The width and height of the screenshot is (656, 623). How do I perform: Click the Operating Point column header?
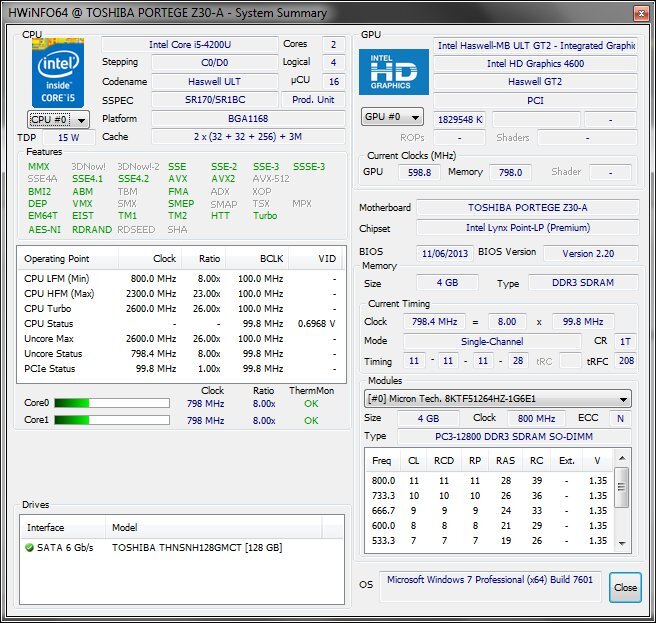[58, 258]
